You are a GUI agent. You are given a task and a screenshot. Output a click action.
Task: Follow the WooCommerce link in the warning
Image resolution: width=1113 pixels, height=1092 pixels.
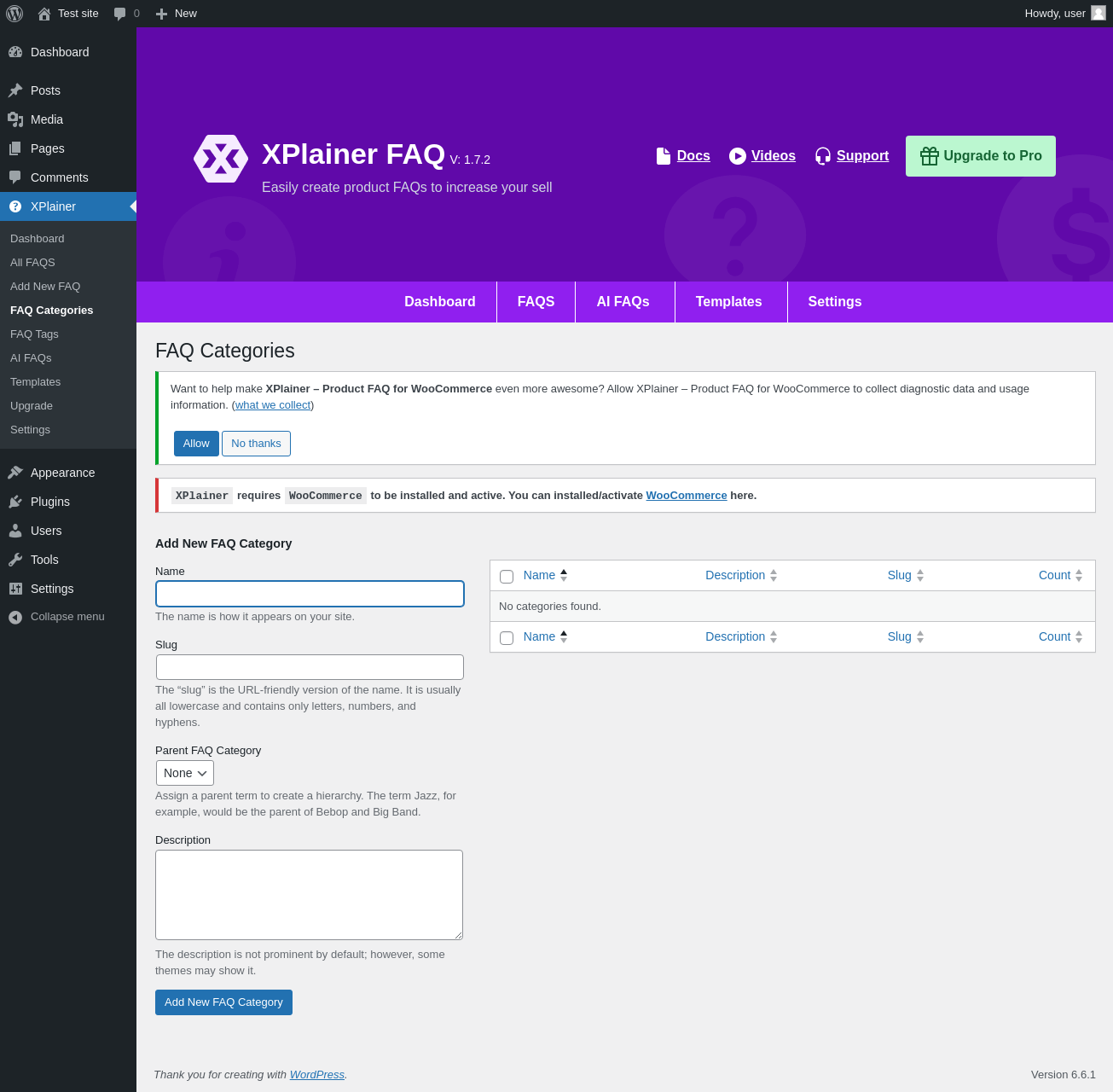(x=687, y=496)
